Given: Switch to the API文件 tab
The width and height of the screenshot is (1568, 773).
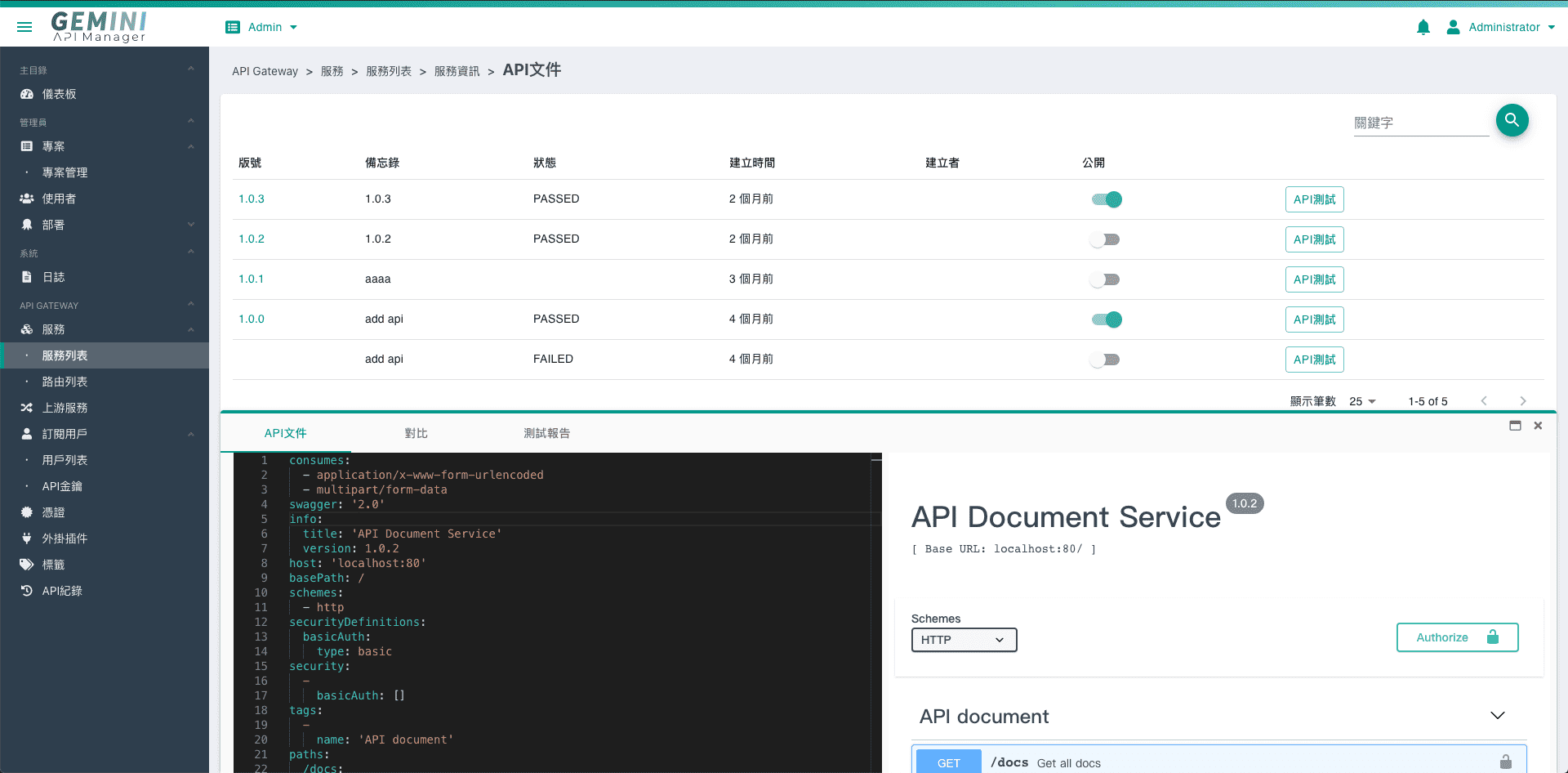Looking at the screenshot, I should (286, 433).
